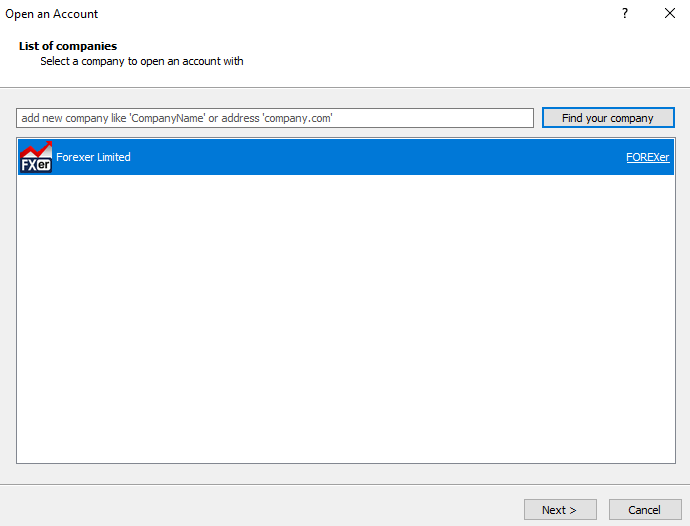
Task: Click the List of companies heading
Action: tap(67, 46)
